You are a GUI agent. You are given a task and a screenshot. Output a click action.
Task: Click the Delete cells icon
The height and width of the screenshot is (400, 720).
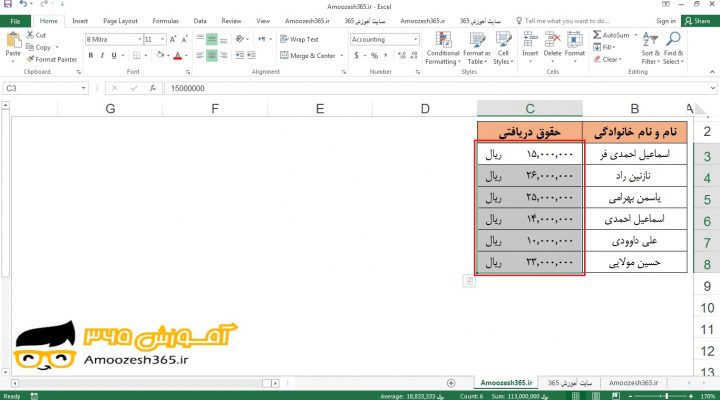click(552, 39)
